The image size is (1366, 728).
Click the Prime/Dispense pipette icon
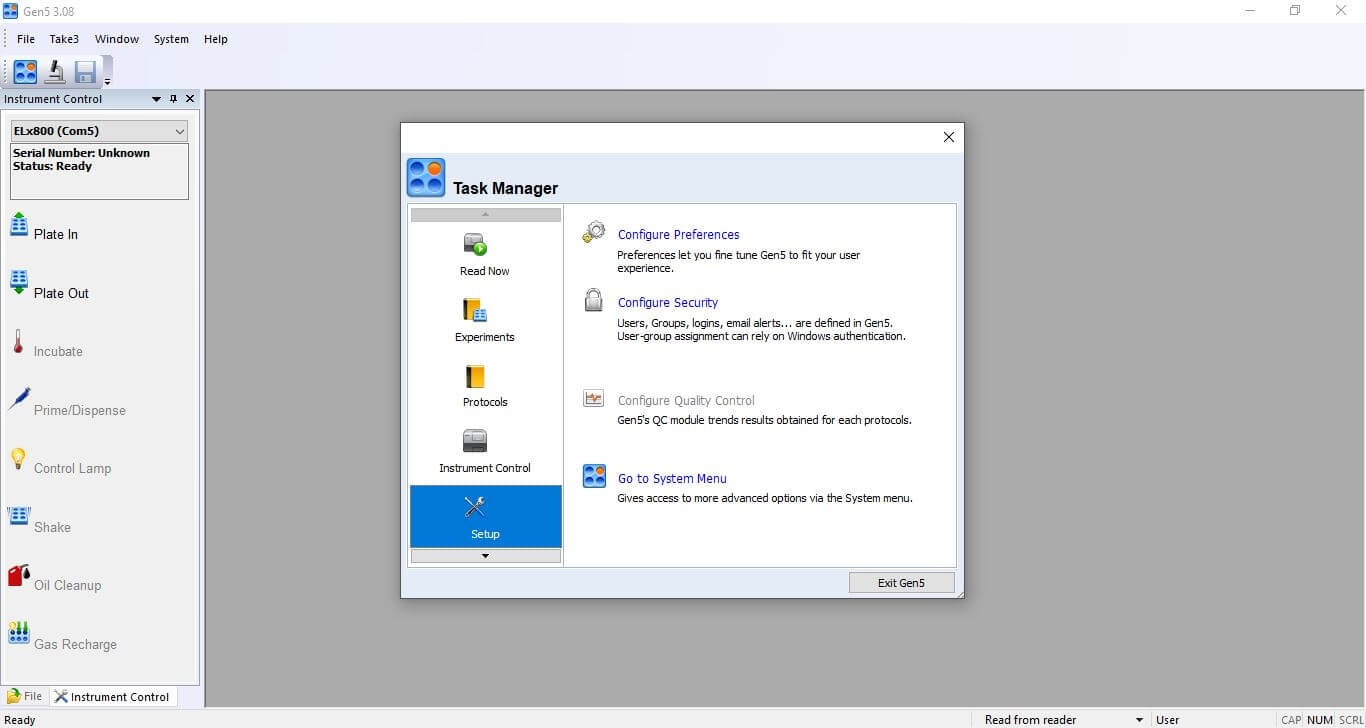tap(19, 399)
